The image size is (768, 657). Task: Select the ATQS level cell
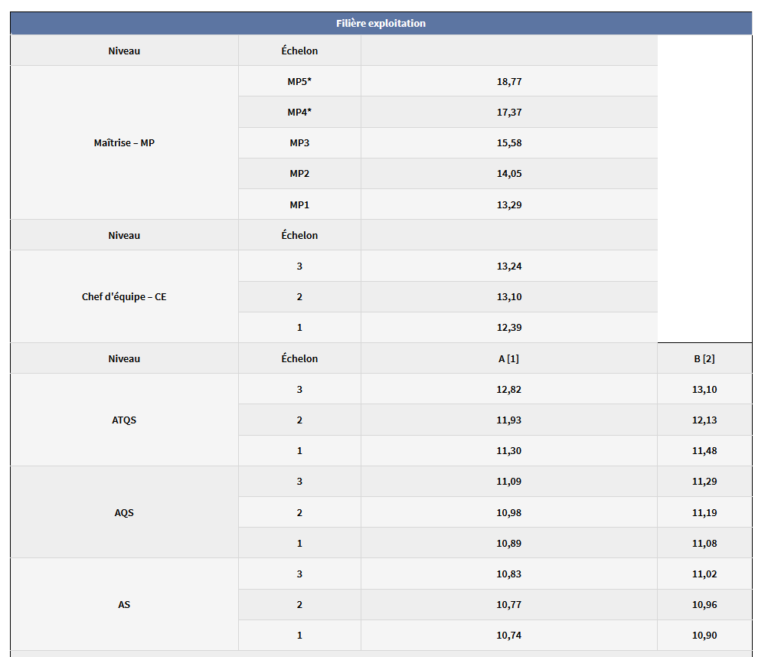[x=124, y=420]
